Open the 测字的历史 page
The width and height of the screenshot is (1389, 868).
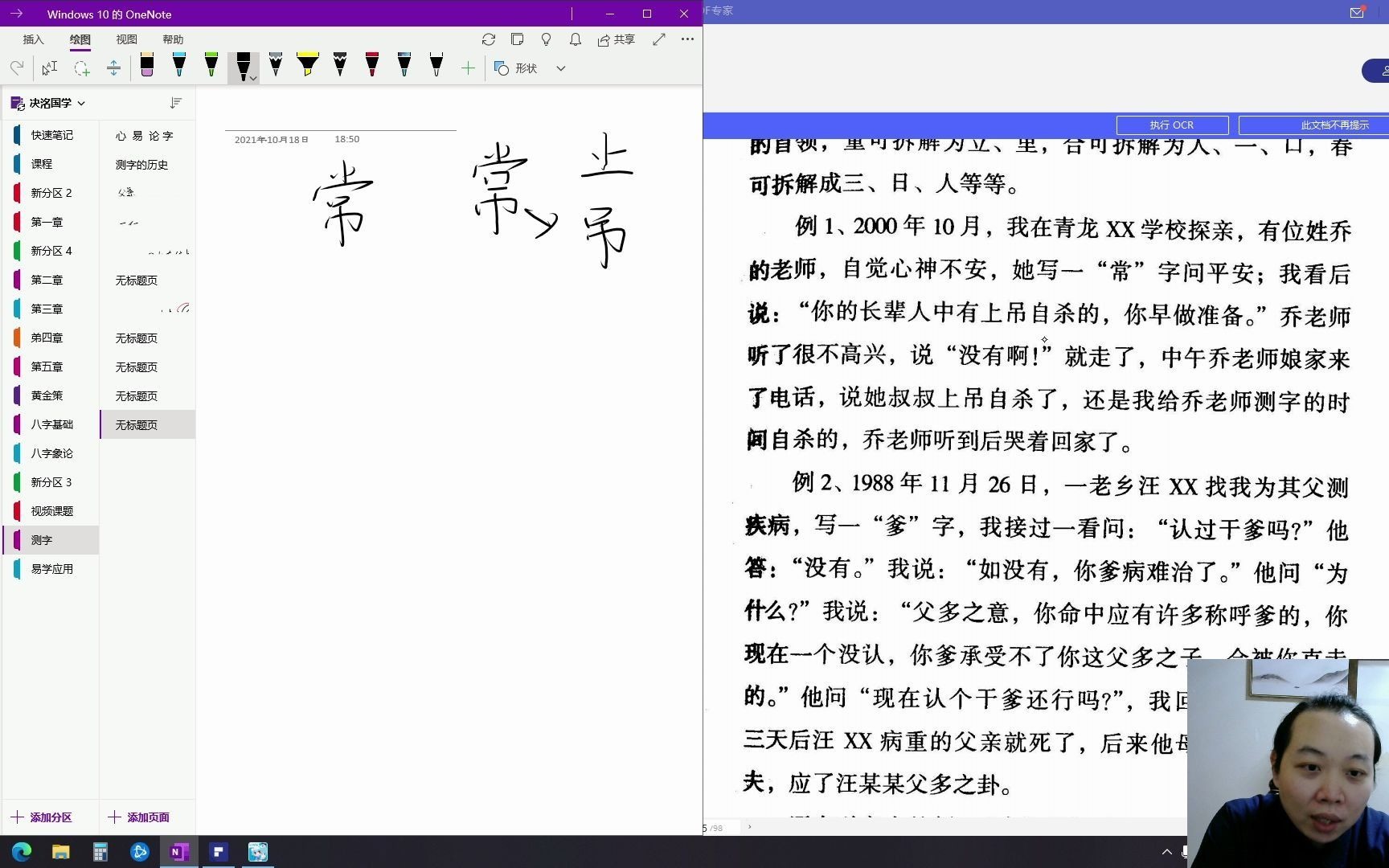148,165
